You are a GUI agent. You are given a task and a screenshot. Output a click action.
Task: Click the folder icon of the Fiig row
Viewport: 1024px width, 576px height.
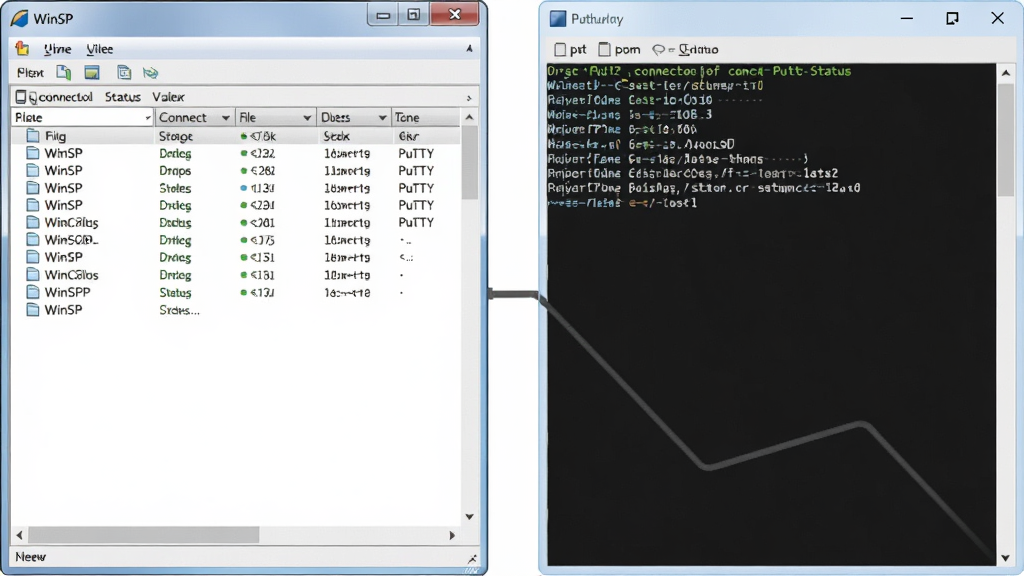pyautogui.click(x=33, y=136)
